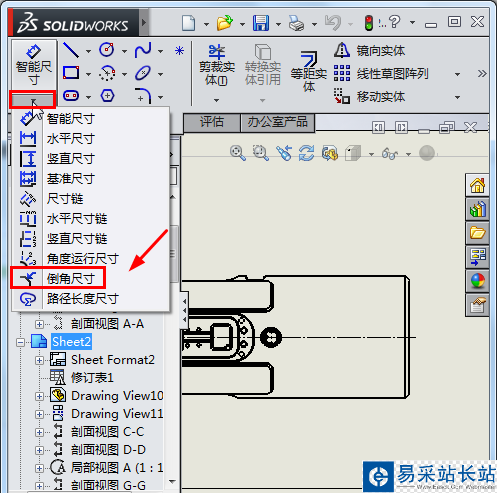Select the Polygon sketch tool

point(107,96)
